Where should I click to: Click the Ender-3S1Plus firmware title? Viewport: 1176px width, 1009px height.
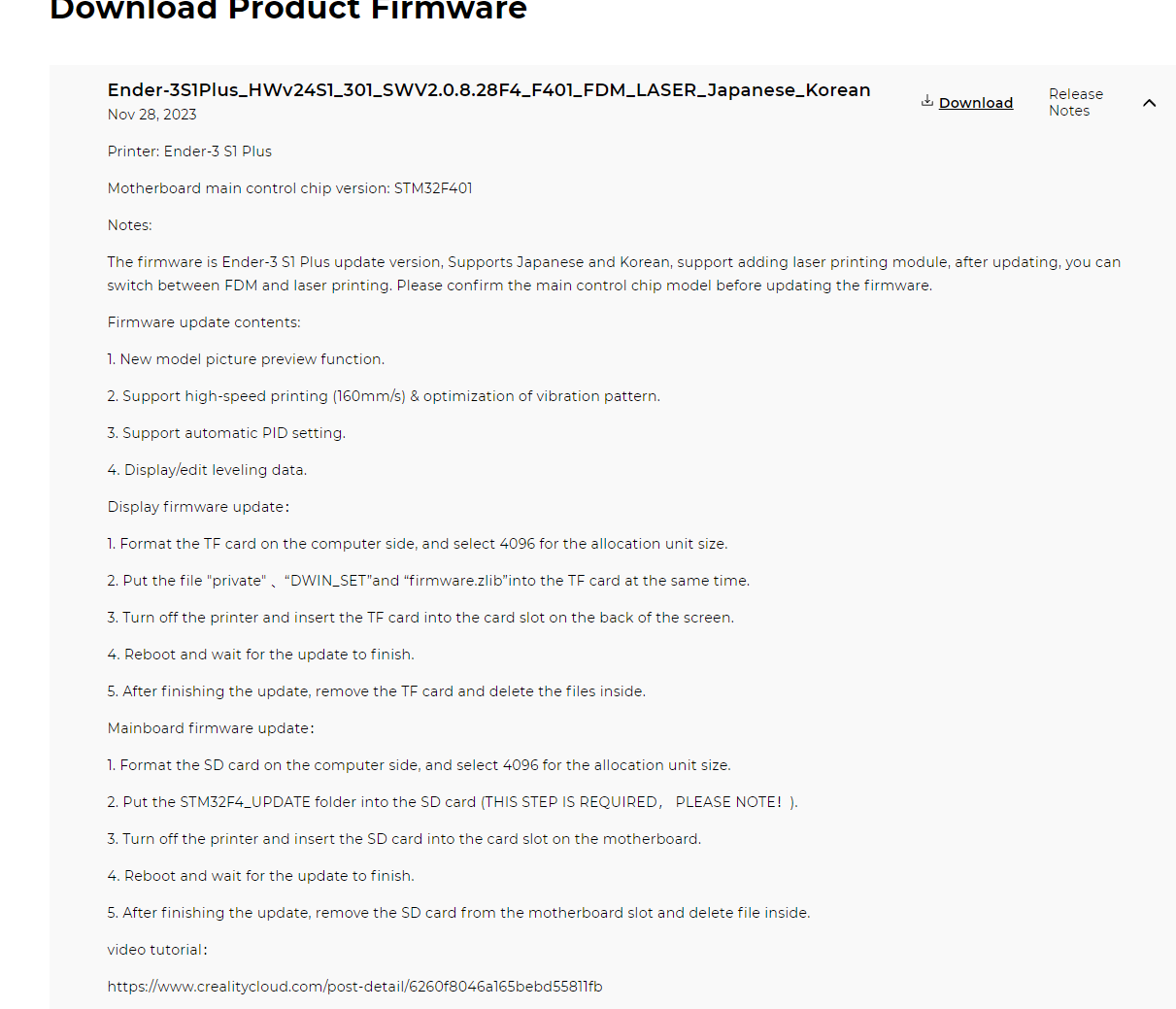[488, 90]
